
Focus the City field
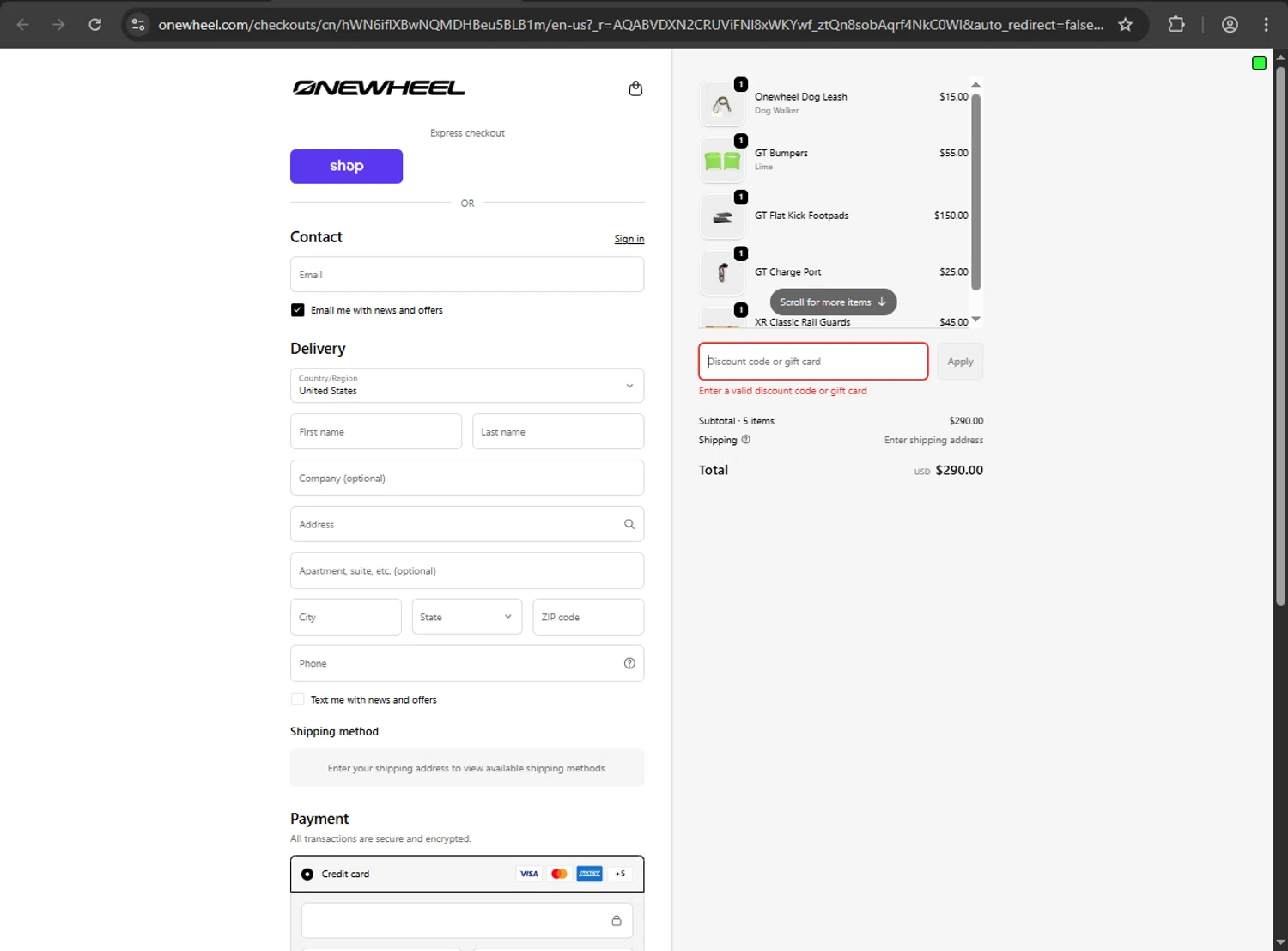click(x=346, y=617)
